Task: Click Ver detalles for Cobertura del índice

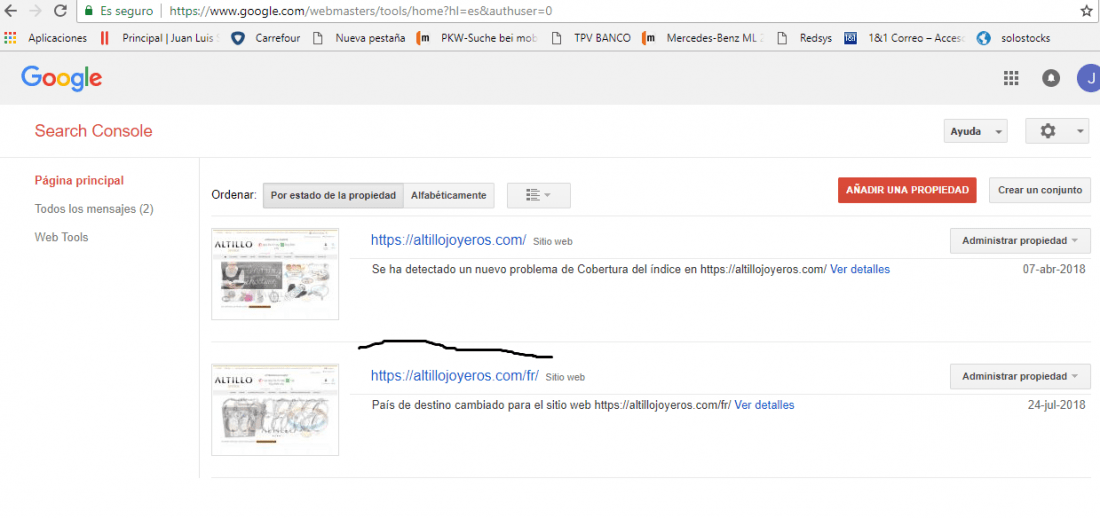Action: coord(860,270)
